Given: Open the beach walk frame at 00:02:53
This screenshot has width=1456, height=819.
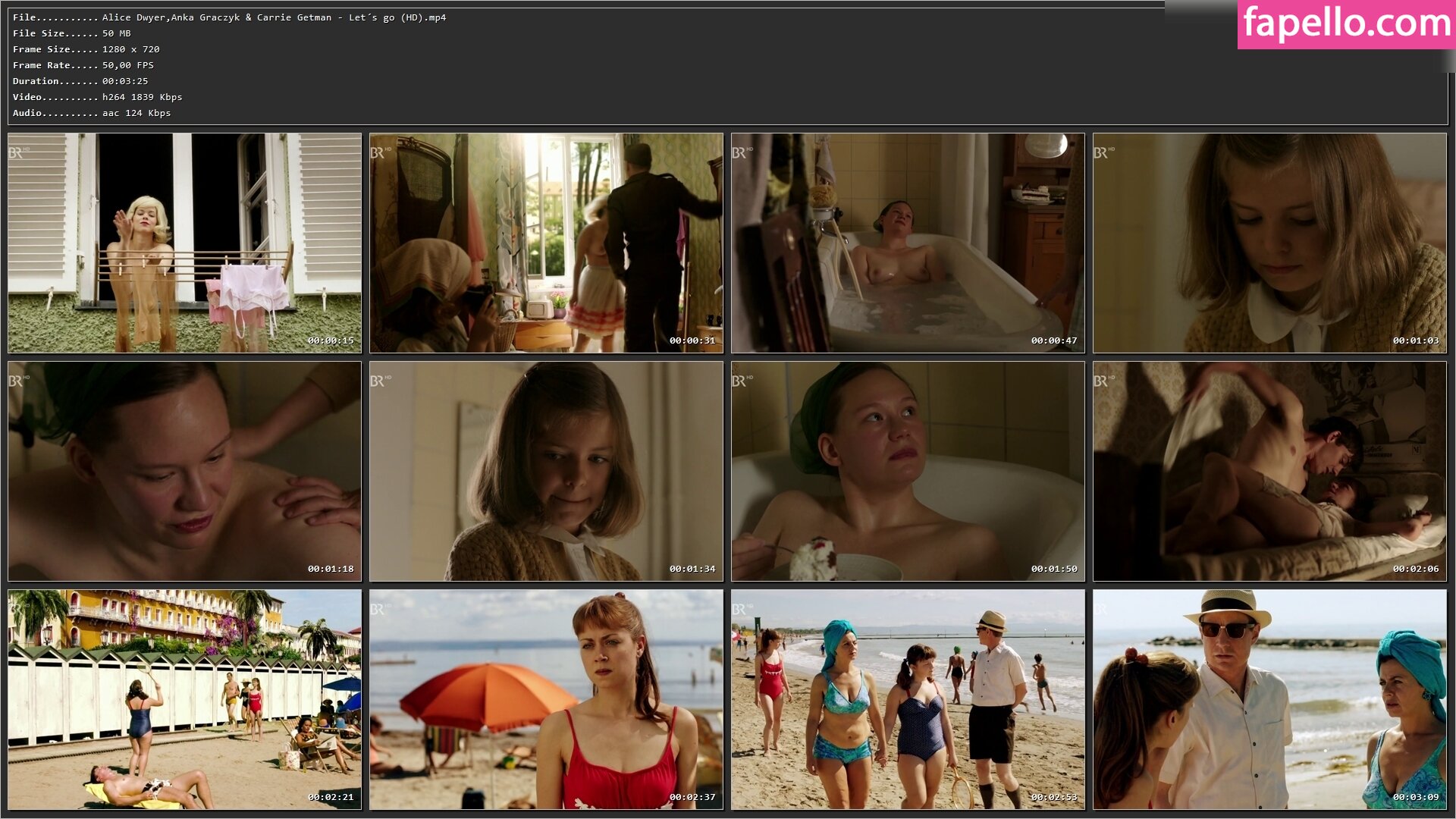Looking at the screenshot, I should point(908,699).
